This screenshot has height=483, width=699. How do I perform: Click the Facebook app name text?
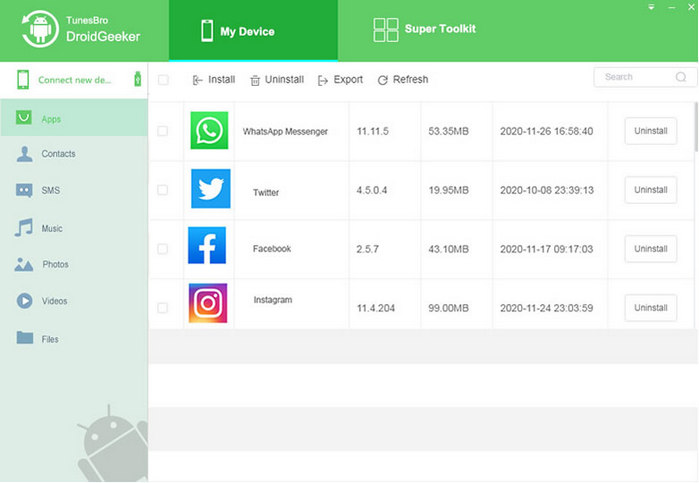coord(272,249)
